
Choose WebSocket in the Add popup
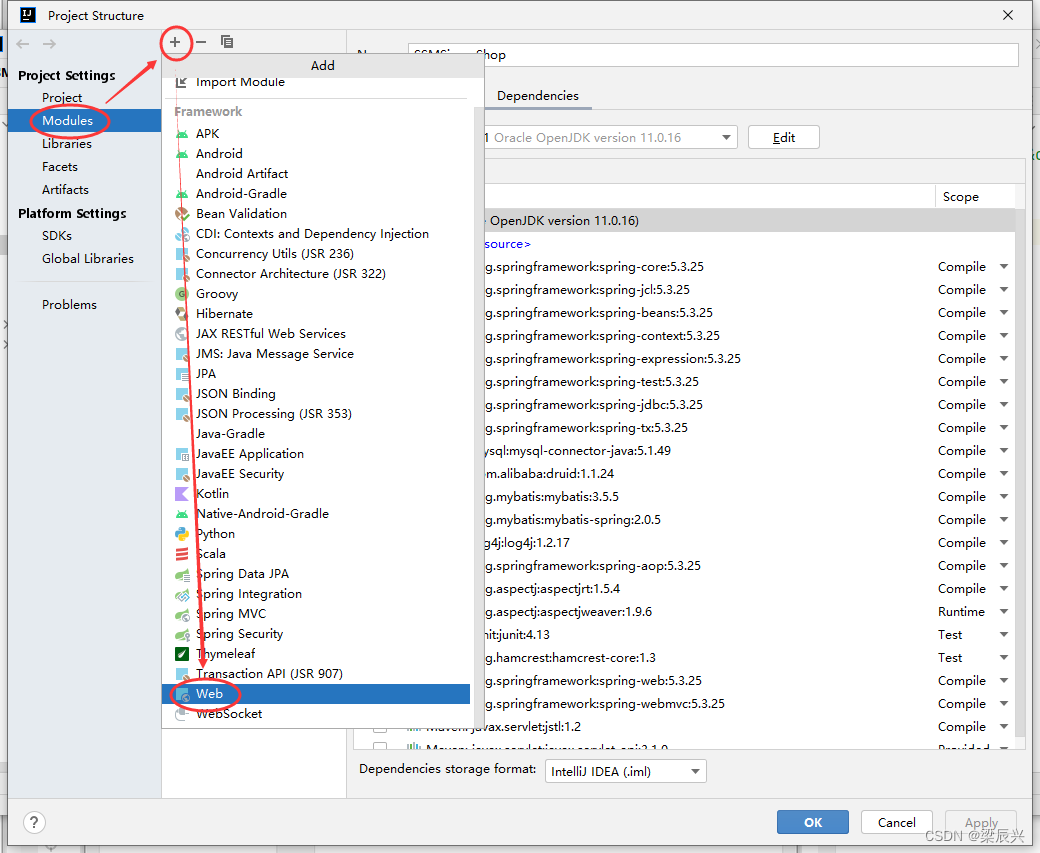click(316, 714)
